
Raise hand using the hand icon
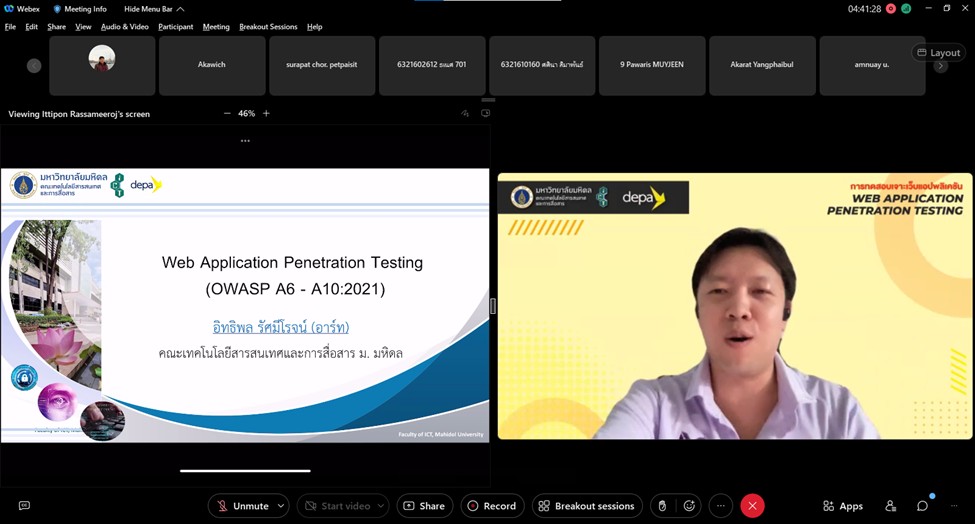point(661,506)
